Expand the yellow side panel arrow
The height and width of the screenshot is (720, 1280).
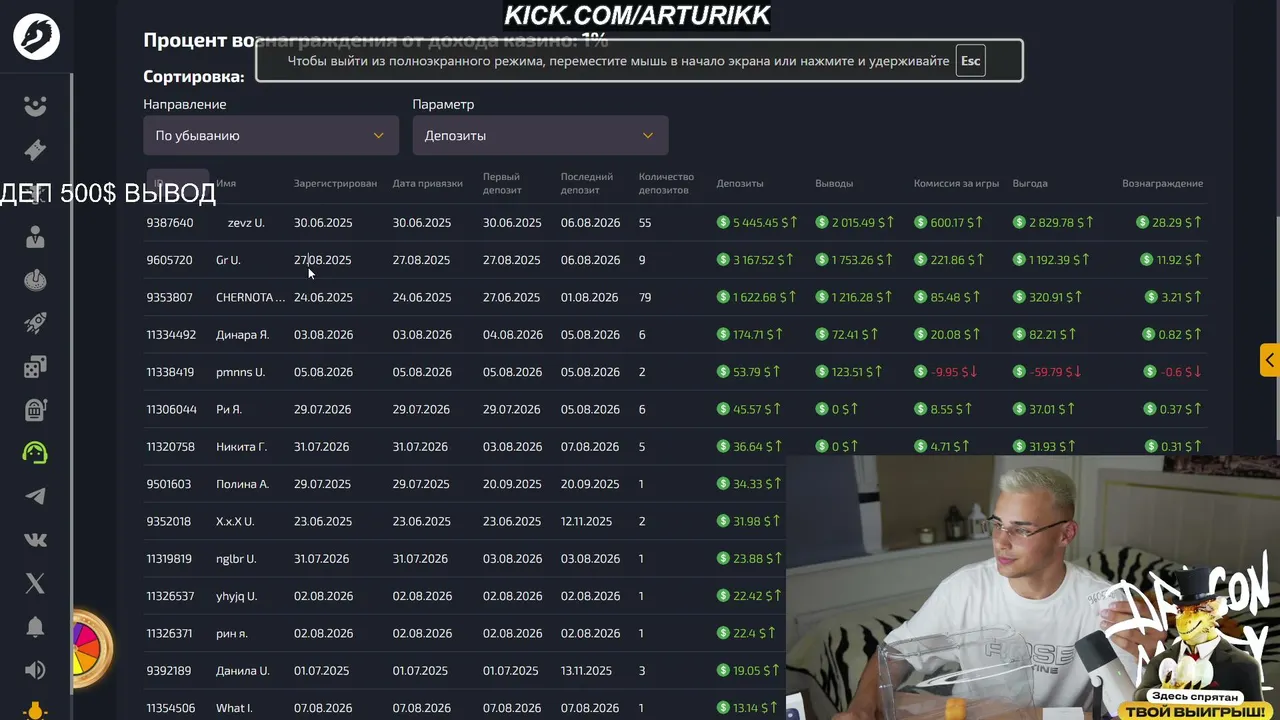[1269, 360]
